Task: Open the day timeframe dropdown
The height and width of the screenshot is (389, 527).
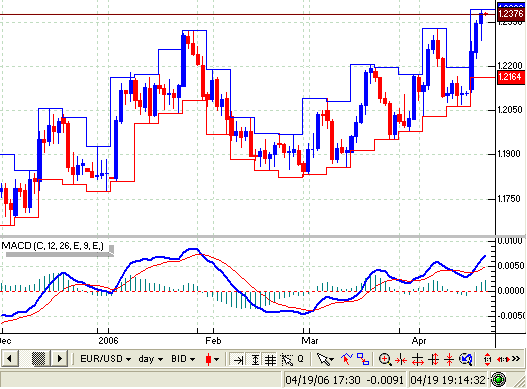Action: pos(151,359)
